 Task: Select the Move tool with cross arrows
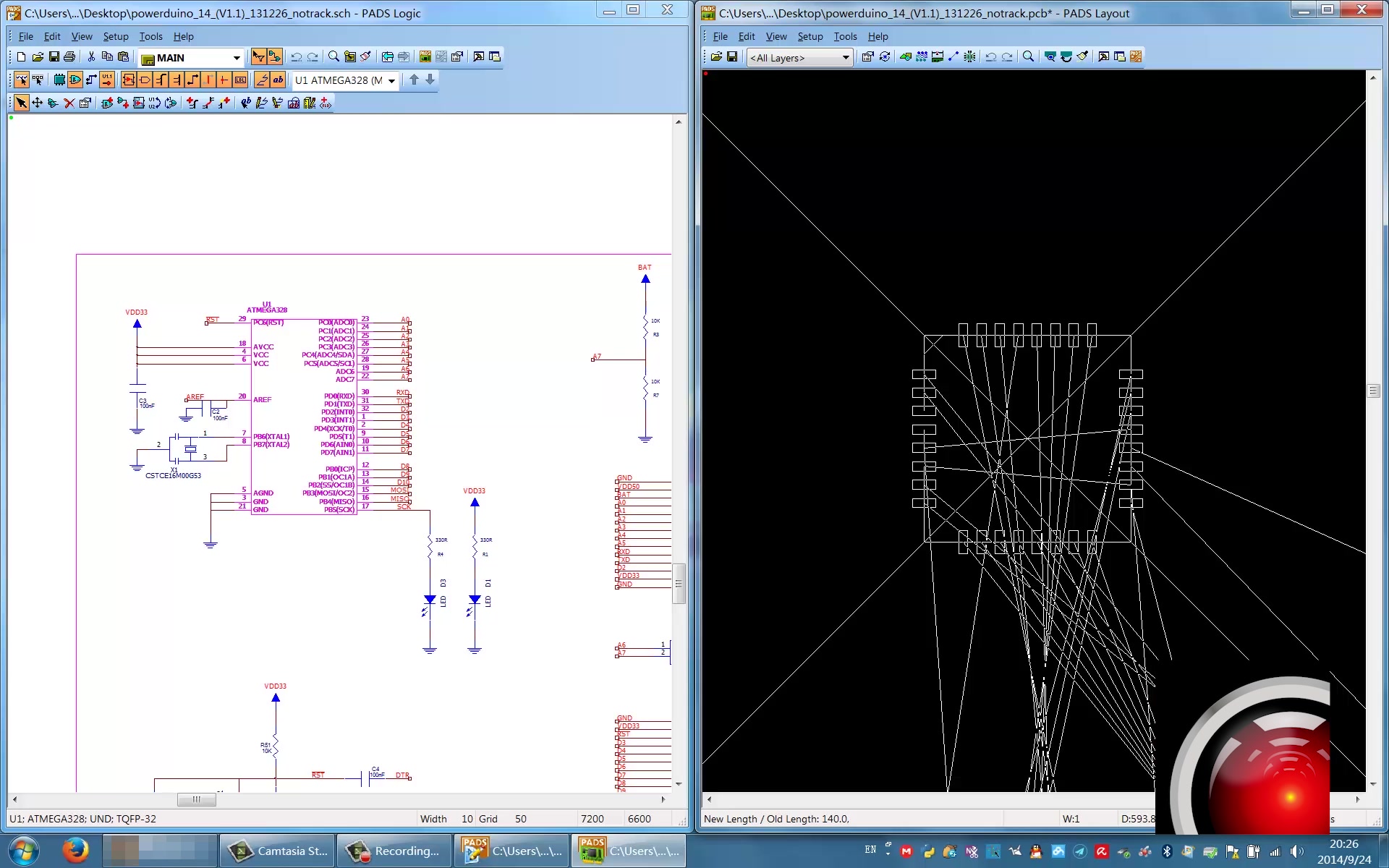[x=38, y=103]
